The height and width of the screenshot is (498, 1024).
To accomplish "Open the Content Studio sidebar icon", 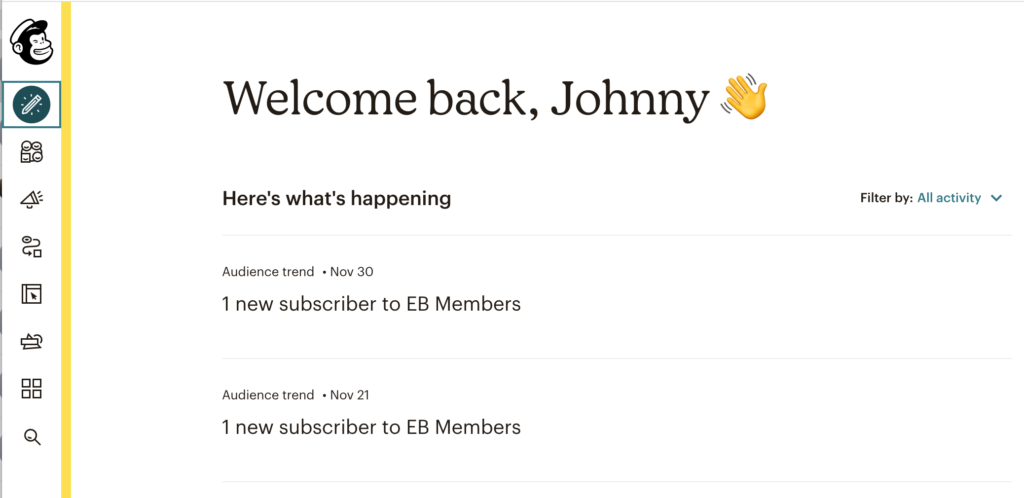I will 31,341.
